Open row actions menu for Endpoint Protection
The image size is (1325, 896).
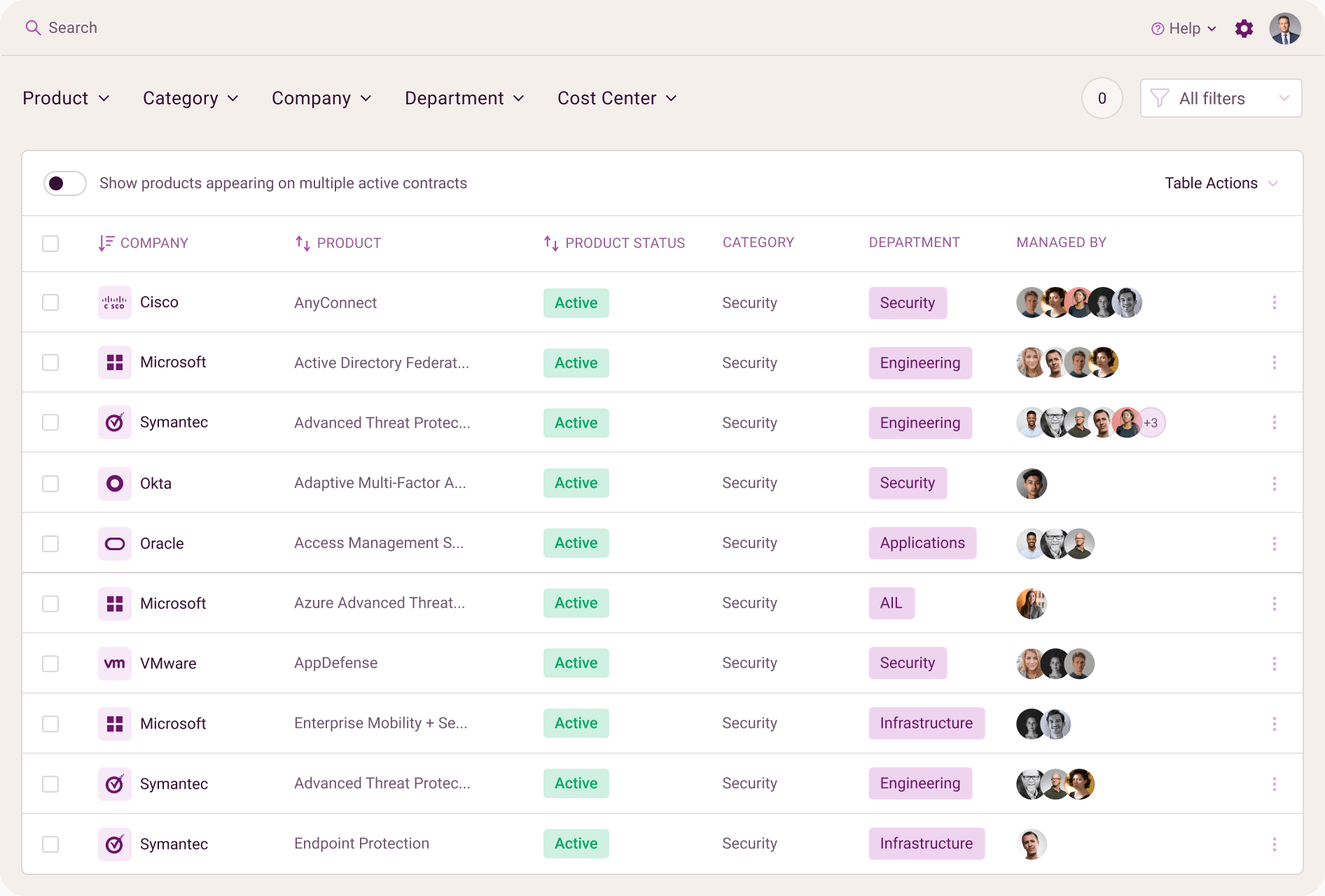point(1275,844)
